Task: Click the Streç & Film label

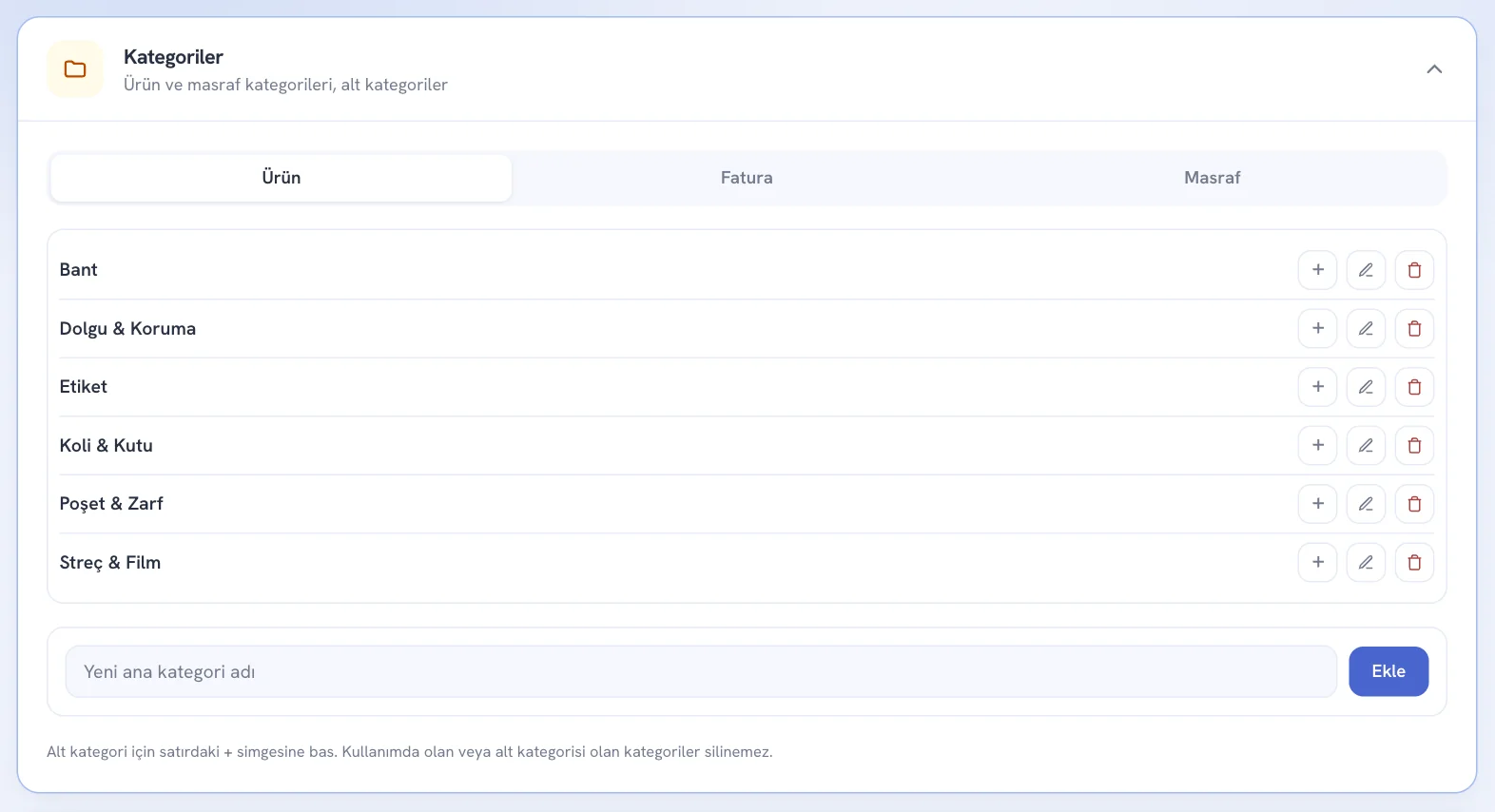Action: 109,563
